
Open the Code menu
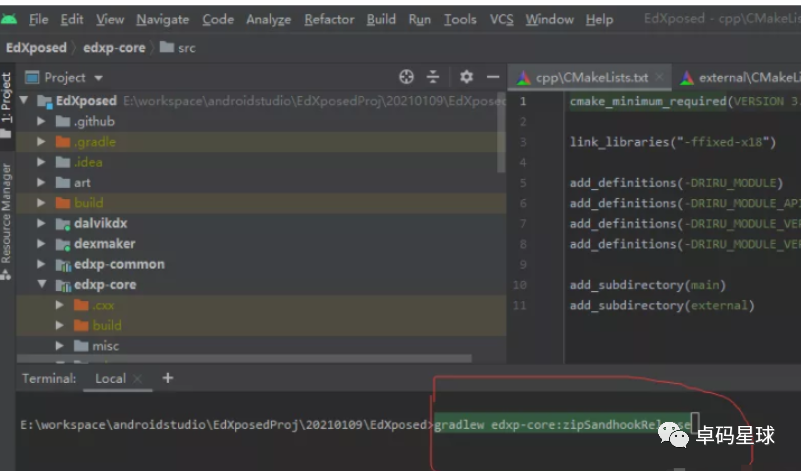click(x=218, y=19)
